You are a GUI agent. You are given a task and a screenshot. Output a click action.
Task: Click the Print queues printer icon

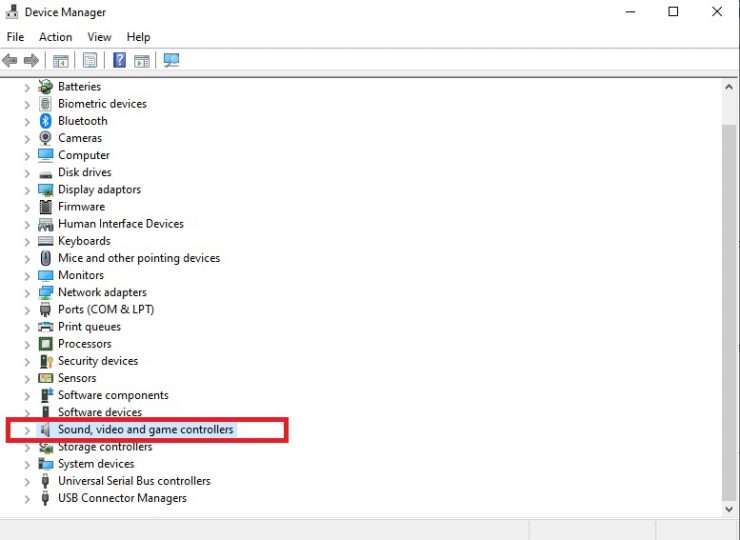[46, 327]
